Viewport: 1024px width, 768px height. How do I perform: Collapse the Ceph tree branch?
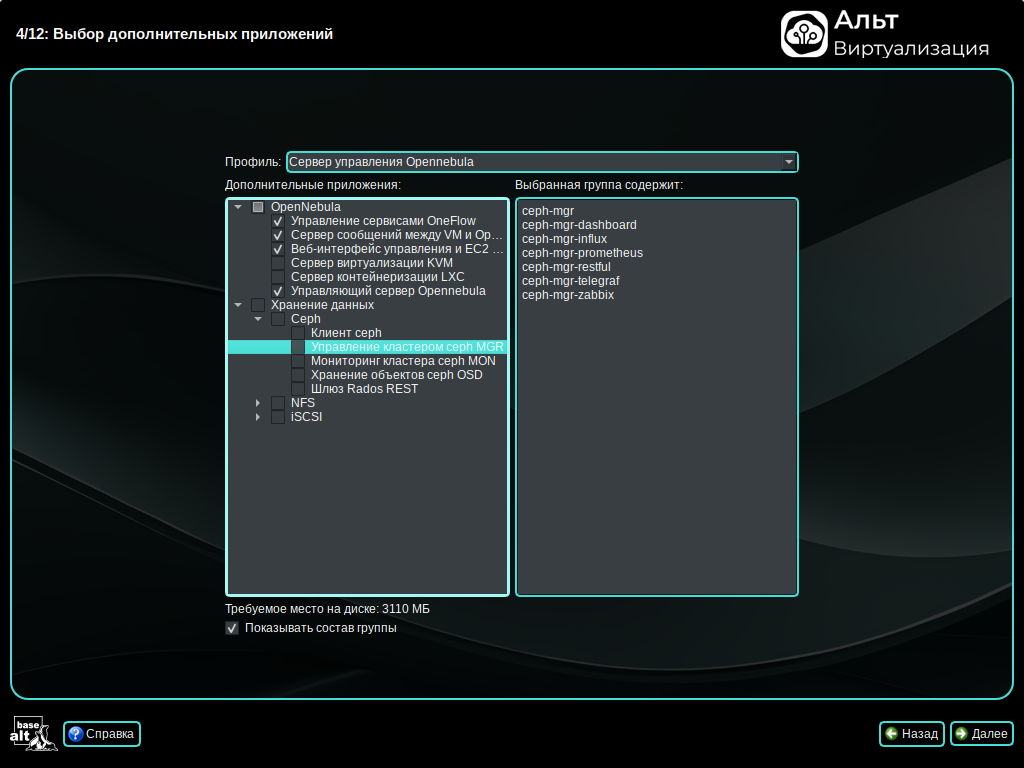click(258, 319)
